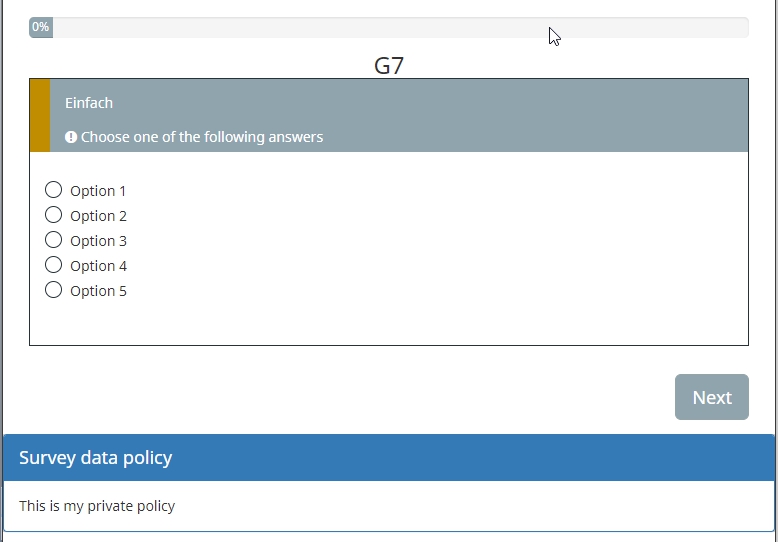Select the Option 1 radio circle
Image resolution: width=778 pixels, height=542 pixels.
[54, 190]
